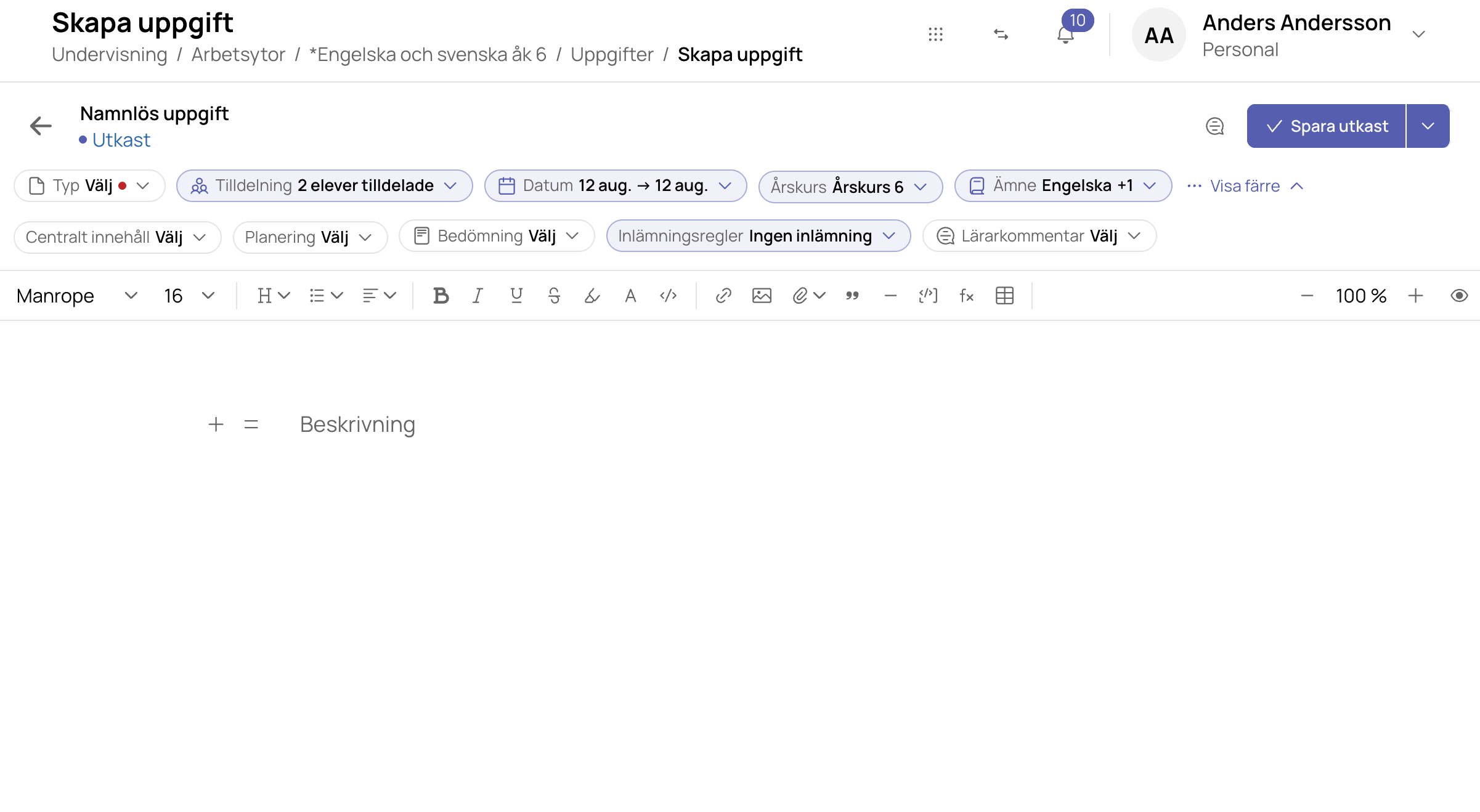Open notifications bell with 10 badge
The image size is (1480, 812).
tap(1066, 35)
